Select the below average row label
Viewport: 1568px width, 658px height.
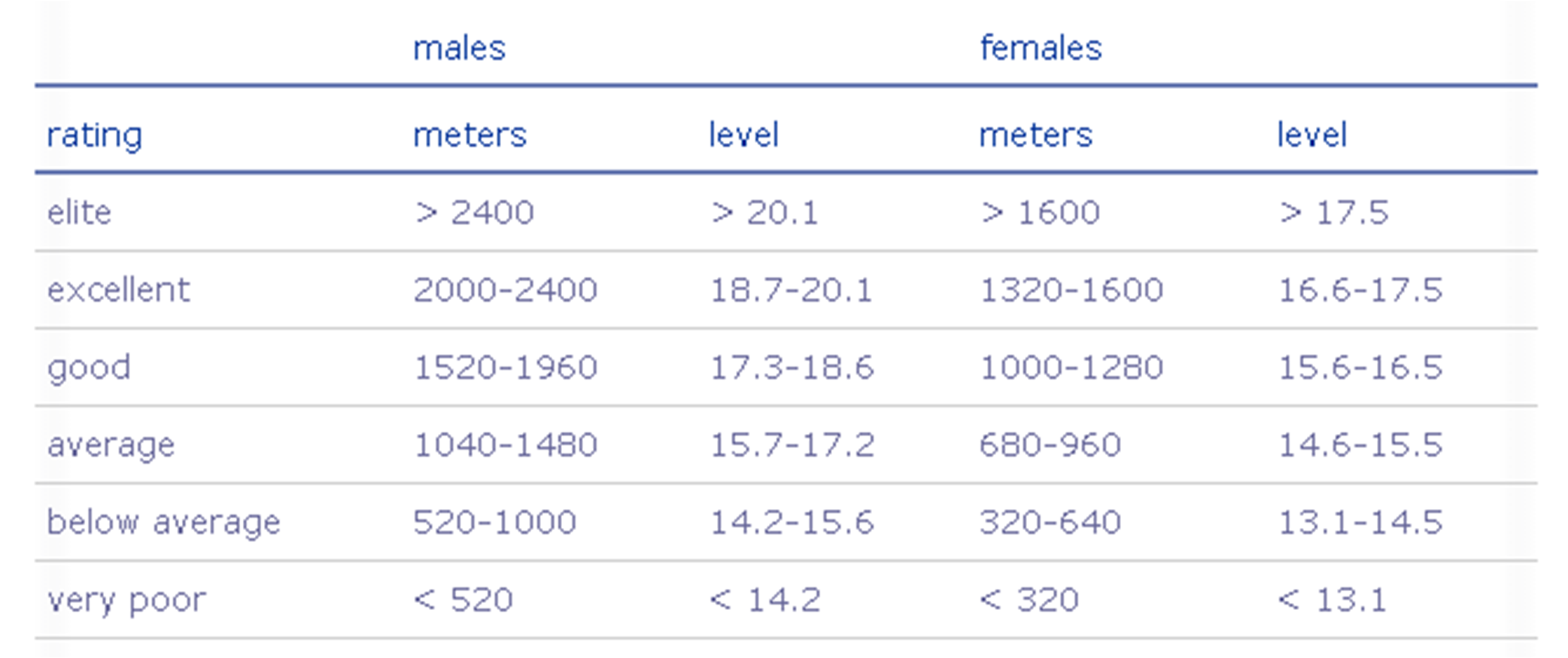[163, 523]
